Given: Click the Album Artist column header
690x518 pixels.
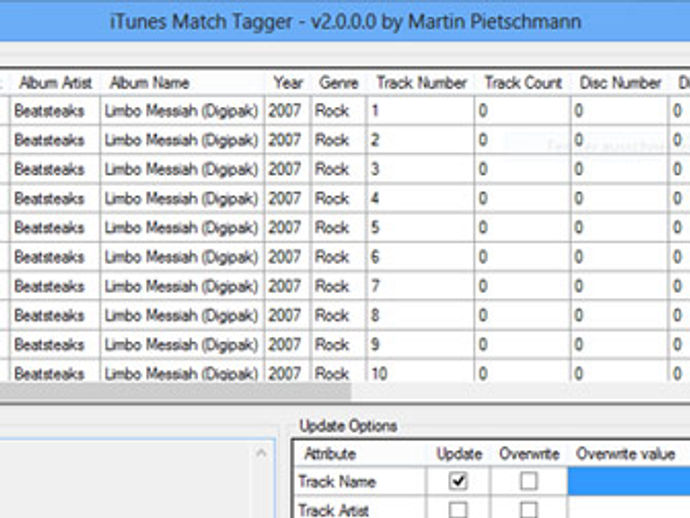Looking at the screenshot, I should [55, 82].
